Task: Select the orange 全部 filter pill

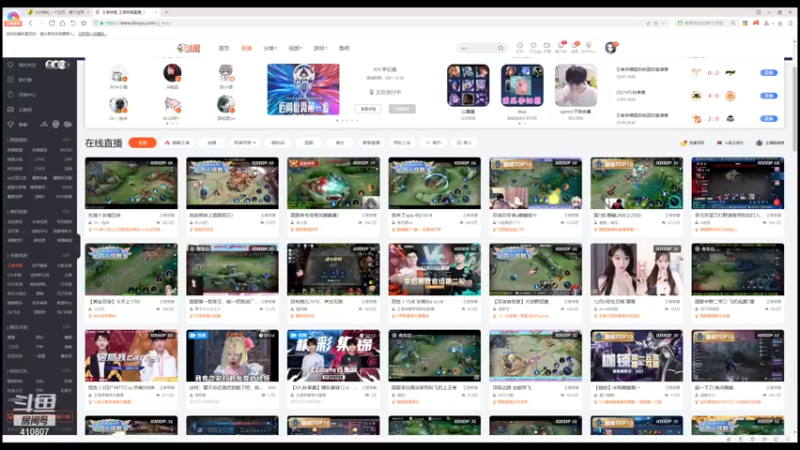Action: 142,143
